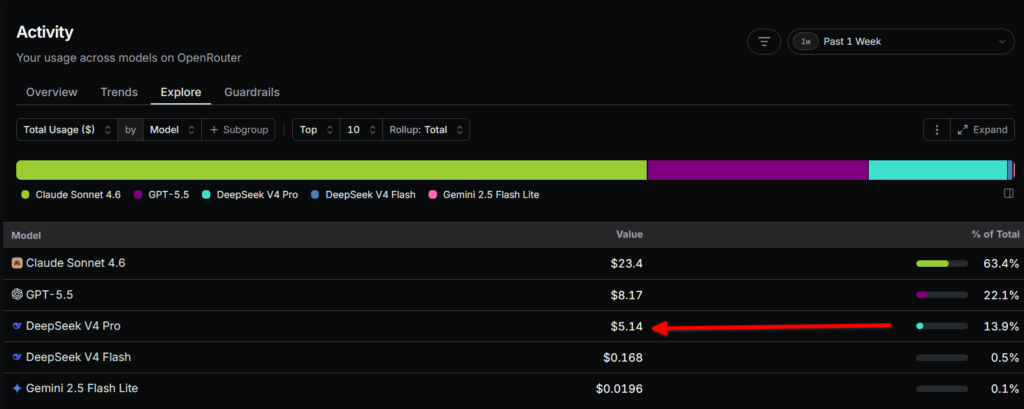This screenshot has height=409, width=1024.
Task: Sort by the Value column header
Action: coord(629,234)
